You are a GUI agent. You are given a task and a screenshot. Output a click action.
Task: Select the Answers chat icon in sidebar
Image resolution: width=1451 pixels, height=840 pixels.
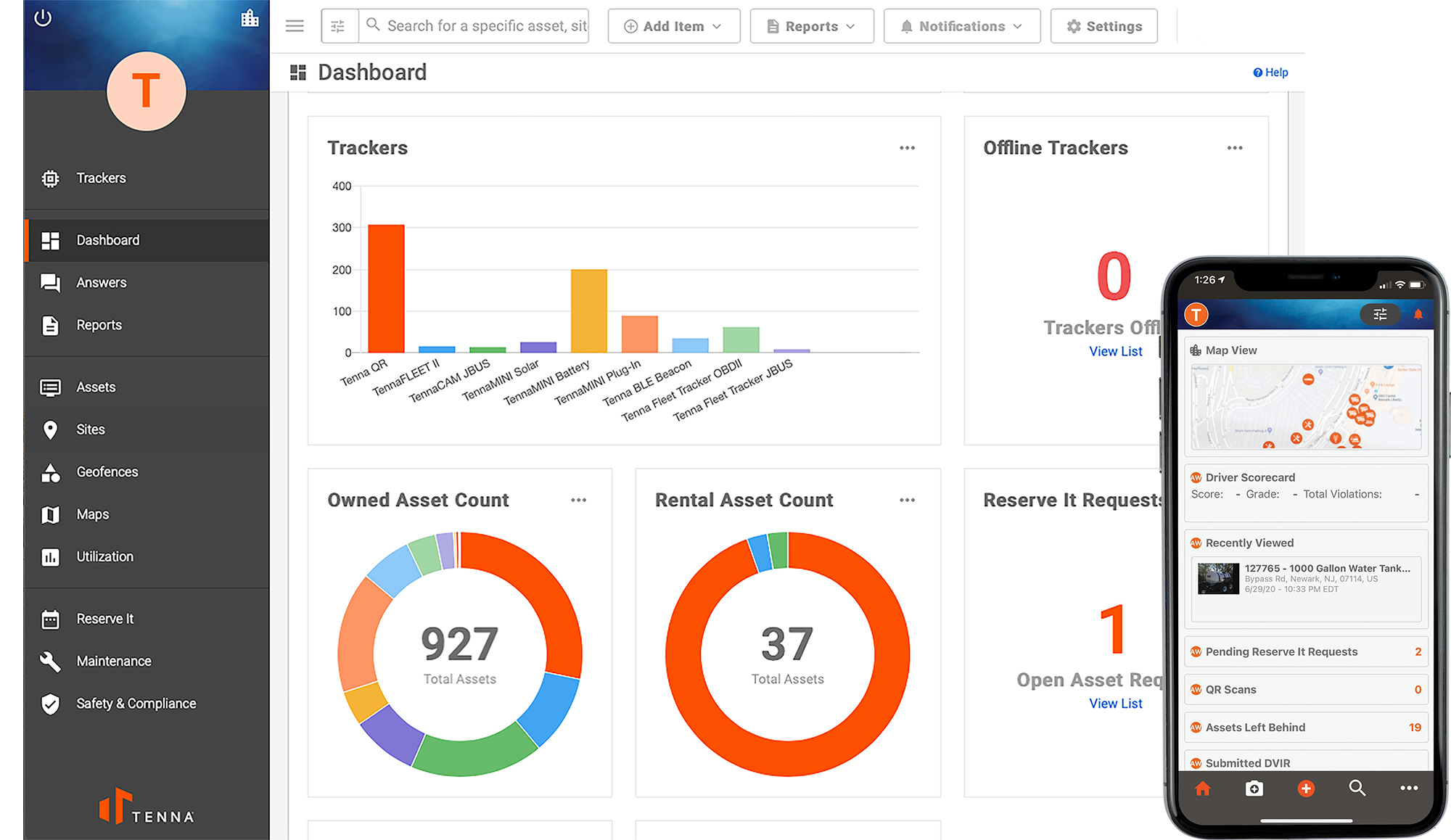50,282
